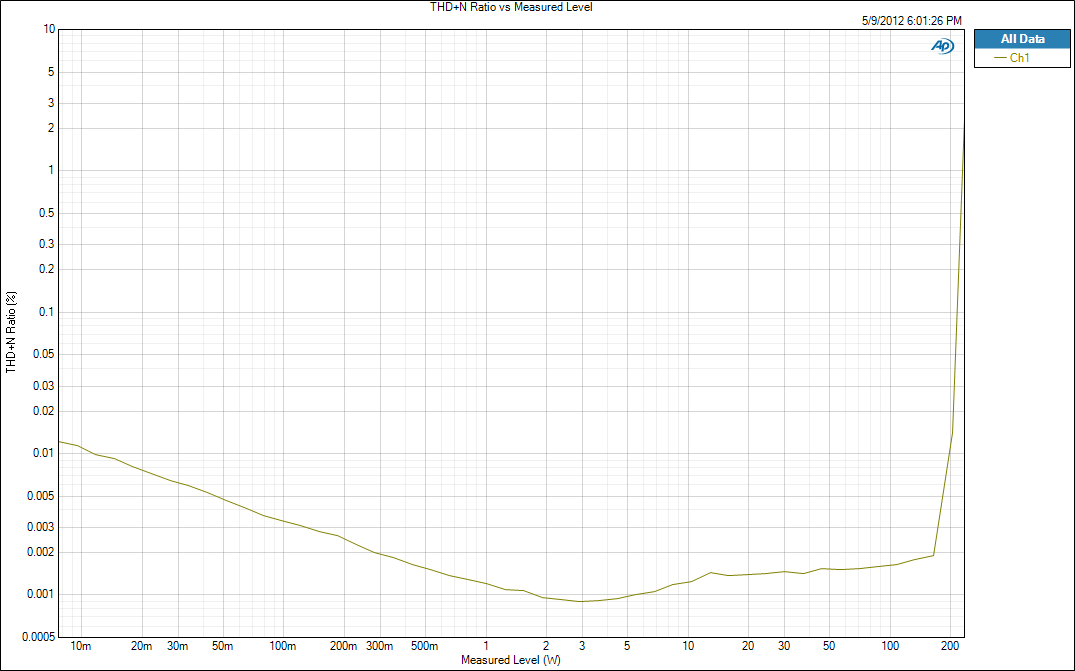The width and height of the screenshot is (1075, 671).
Task: Click the X axis tick label 500m
Action: tap(424, 646)
